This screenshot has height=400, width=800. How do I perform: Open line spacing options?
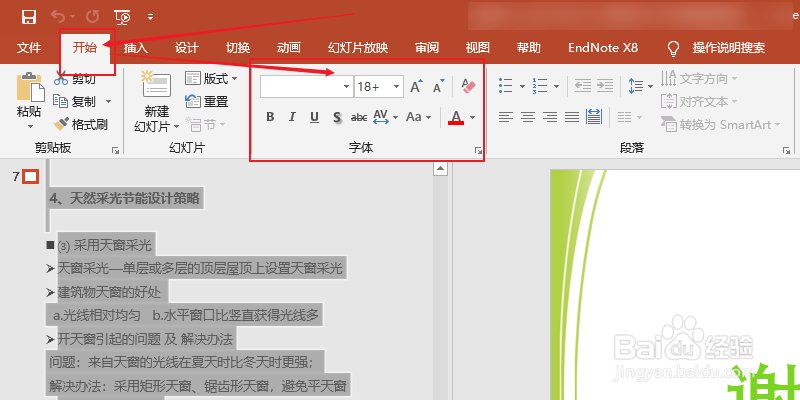(x=640, y=86)
